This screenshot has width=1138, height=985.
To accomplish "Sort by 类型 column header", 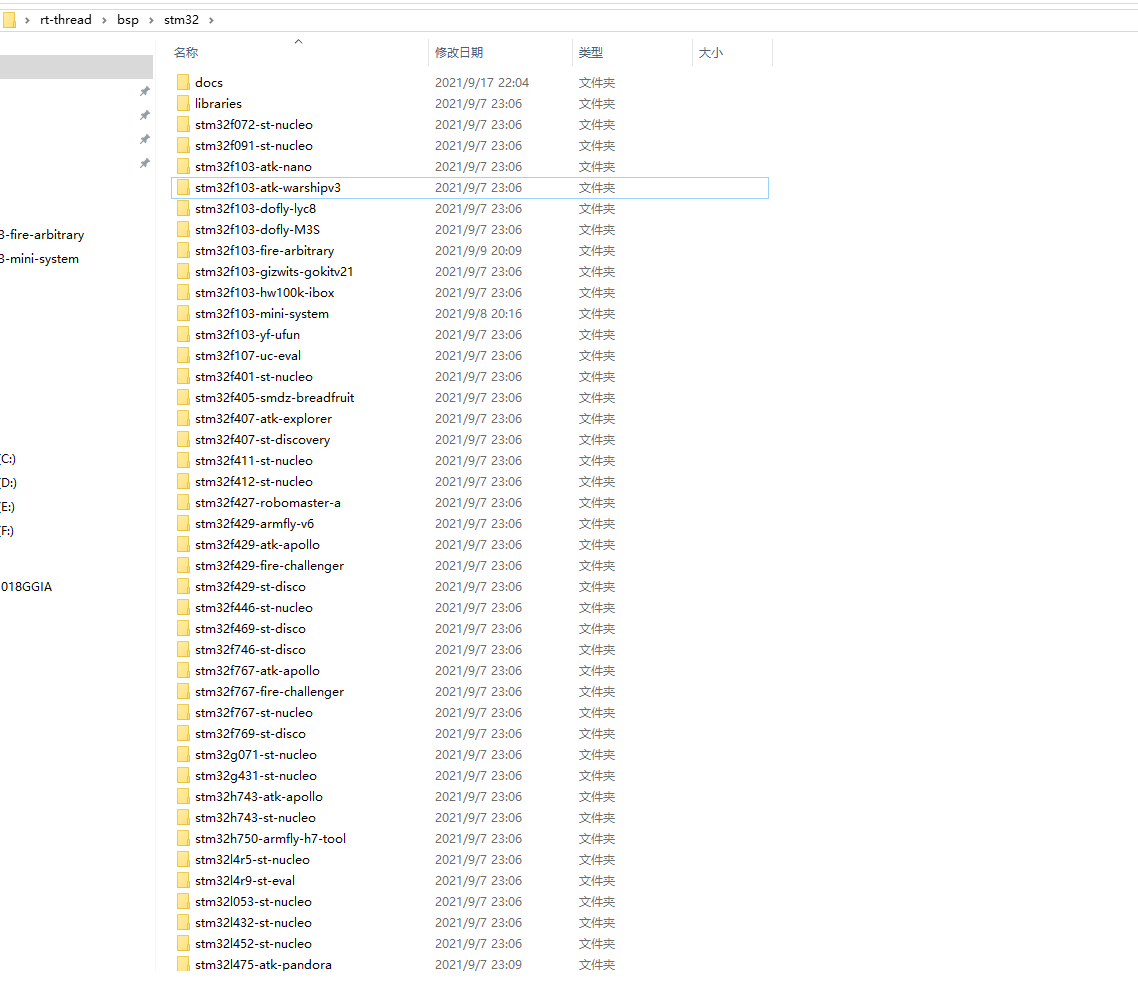I will click(x=591, y=52).
